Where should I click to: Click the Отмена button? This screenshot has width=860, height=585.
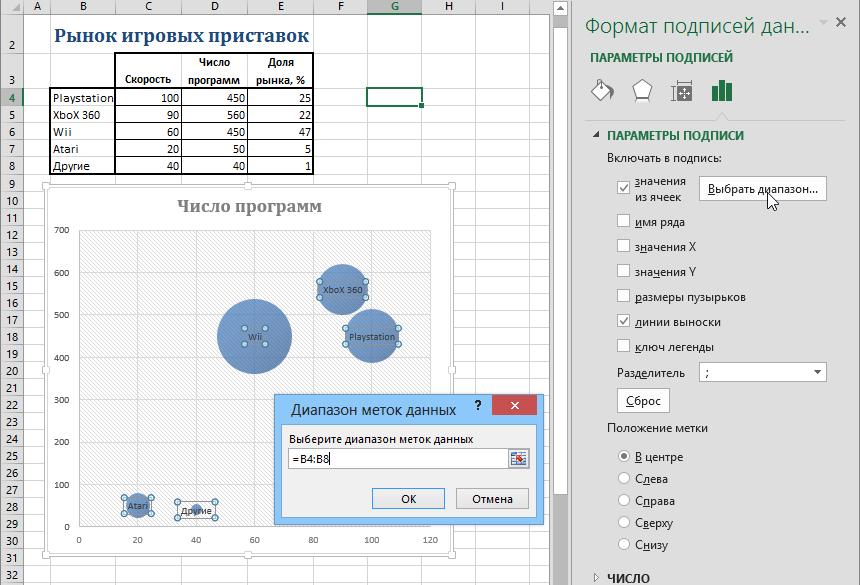pyautogui.click(x=492, y=499)
